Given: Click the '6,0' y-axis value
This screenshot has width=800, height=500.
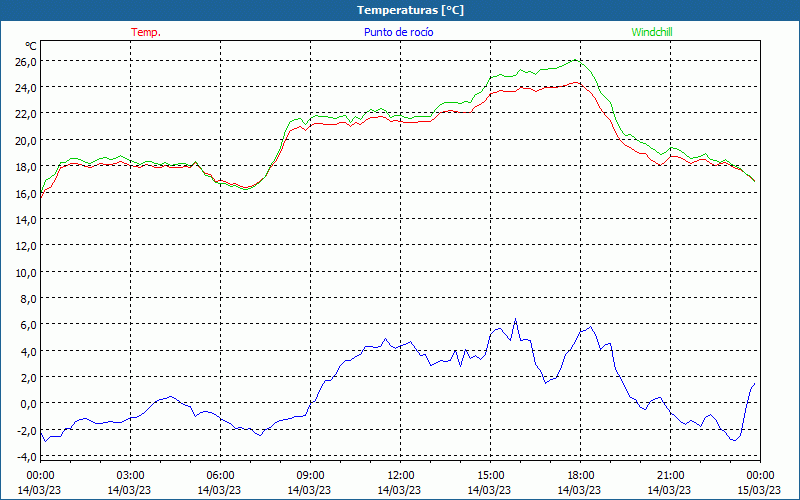Looking at the screenshot, I should (29, 325).
